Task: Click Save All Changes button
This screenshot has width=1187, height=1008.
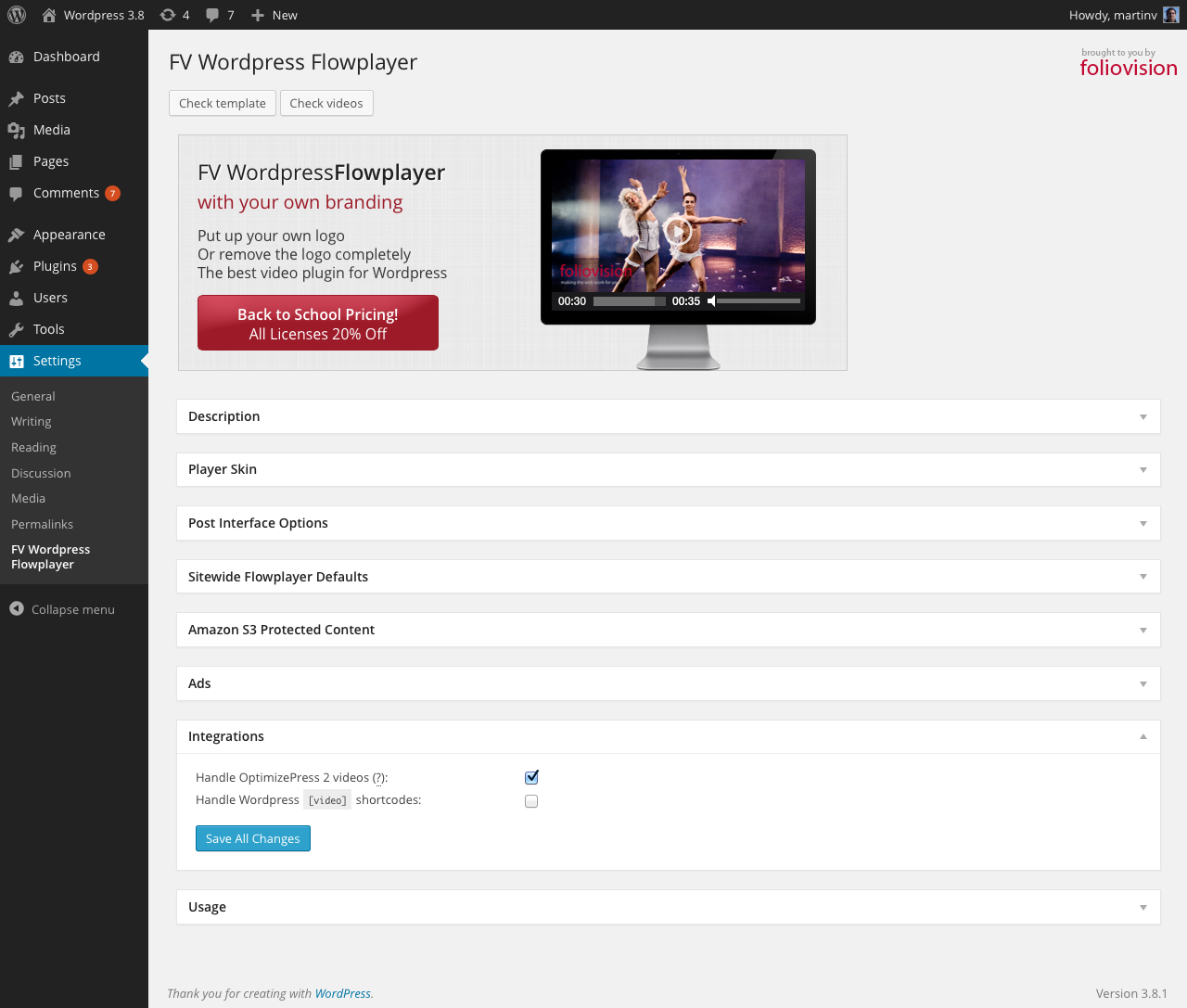Action: click(253, 838)
